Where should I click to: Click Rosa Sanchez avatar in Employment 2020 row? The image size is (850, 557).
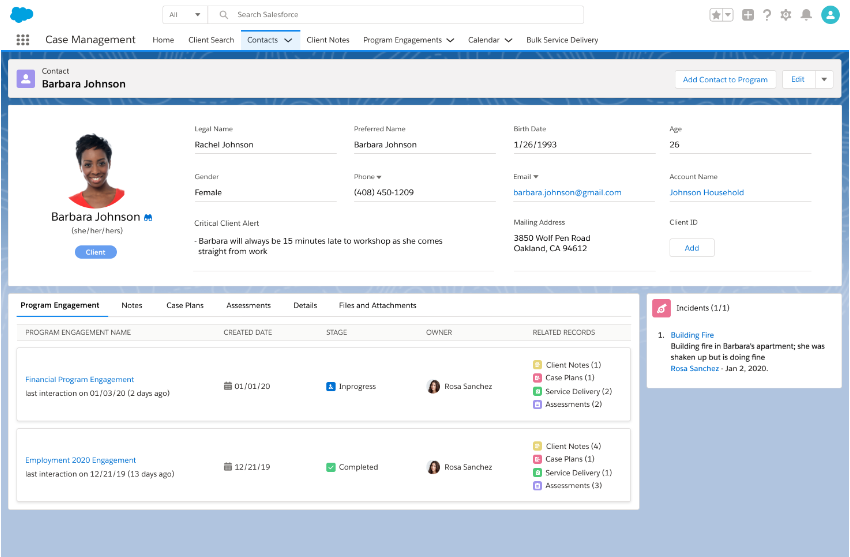pos(433,467)
